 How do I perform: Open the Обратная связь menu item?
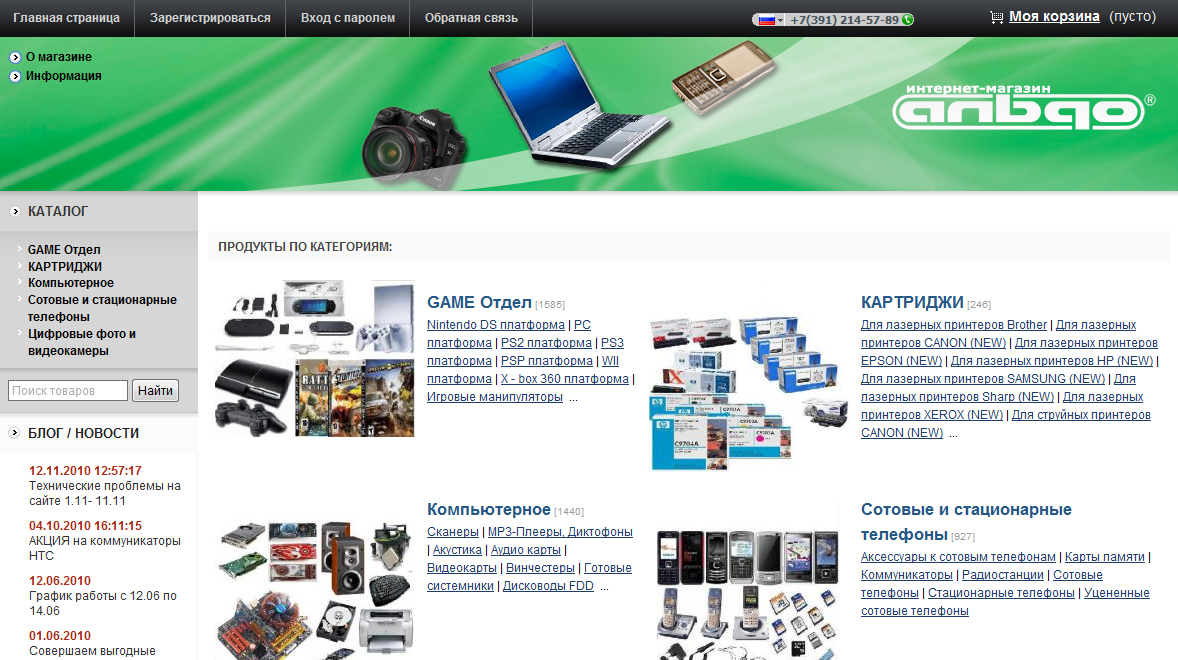click(470, 17)
